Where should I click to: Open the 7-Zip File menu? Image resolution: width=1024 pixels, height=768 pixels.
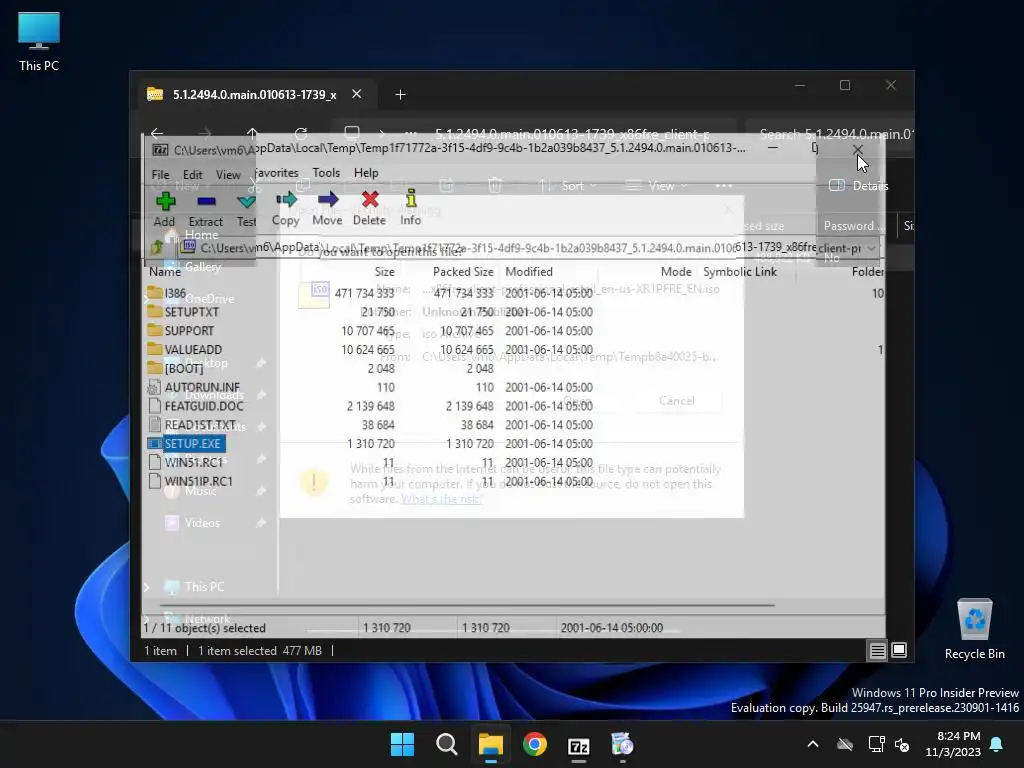pyautogui.click(x=160, y=174)
